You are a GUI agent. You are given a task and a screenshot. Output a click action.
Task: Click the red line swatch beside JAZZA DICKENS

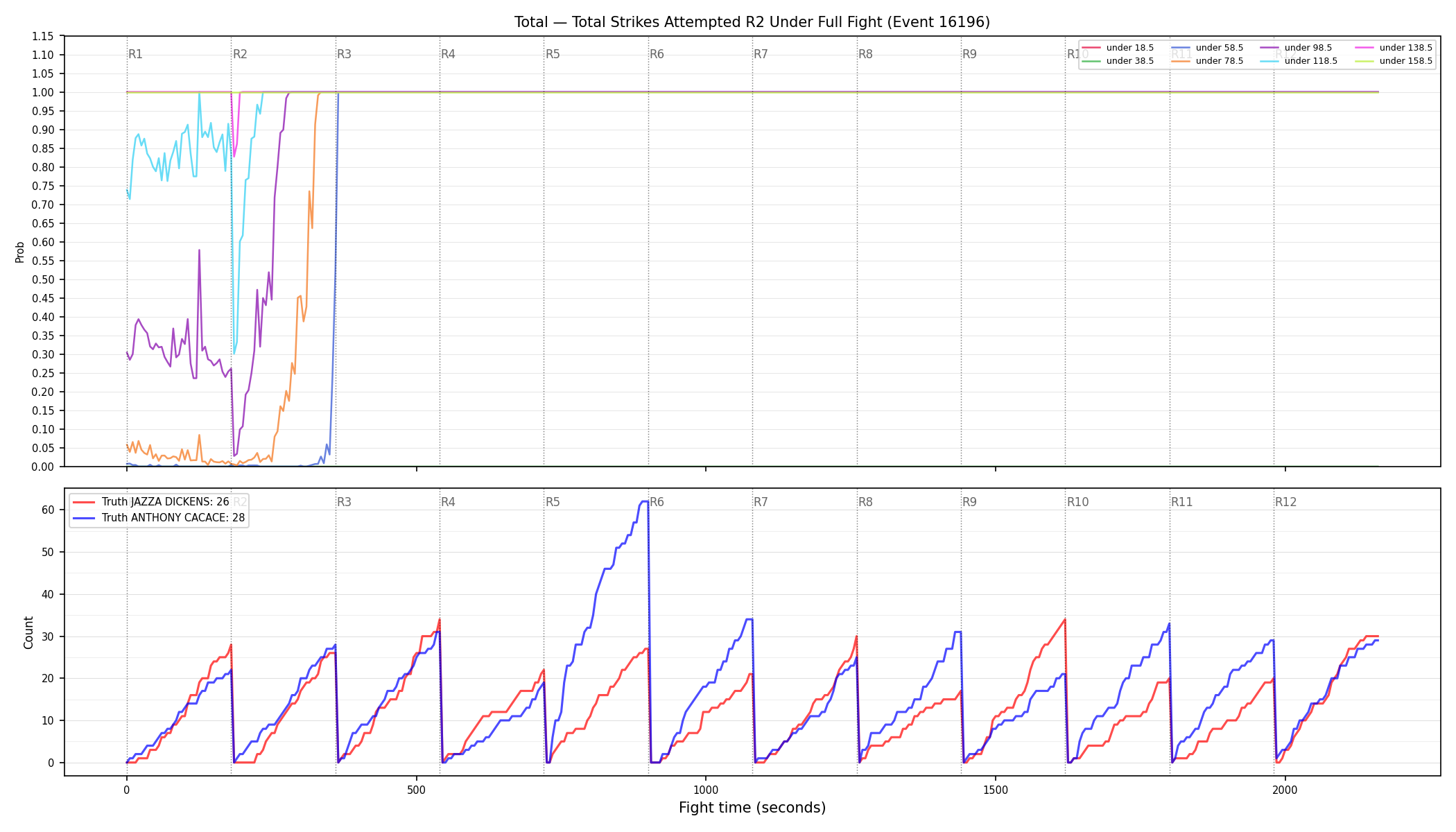84,502
